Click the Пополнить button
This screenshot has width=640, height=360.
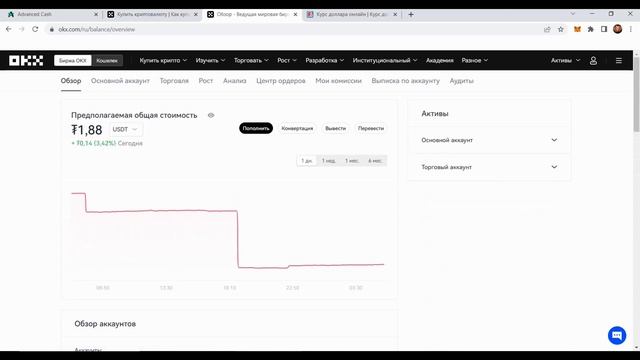256,128
